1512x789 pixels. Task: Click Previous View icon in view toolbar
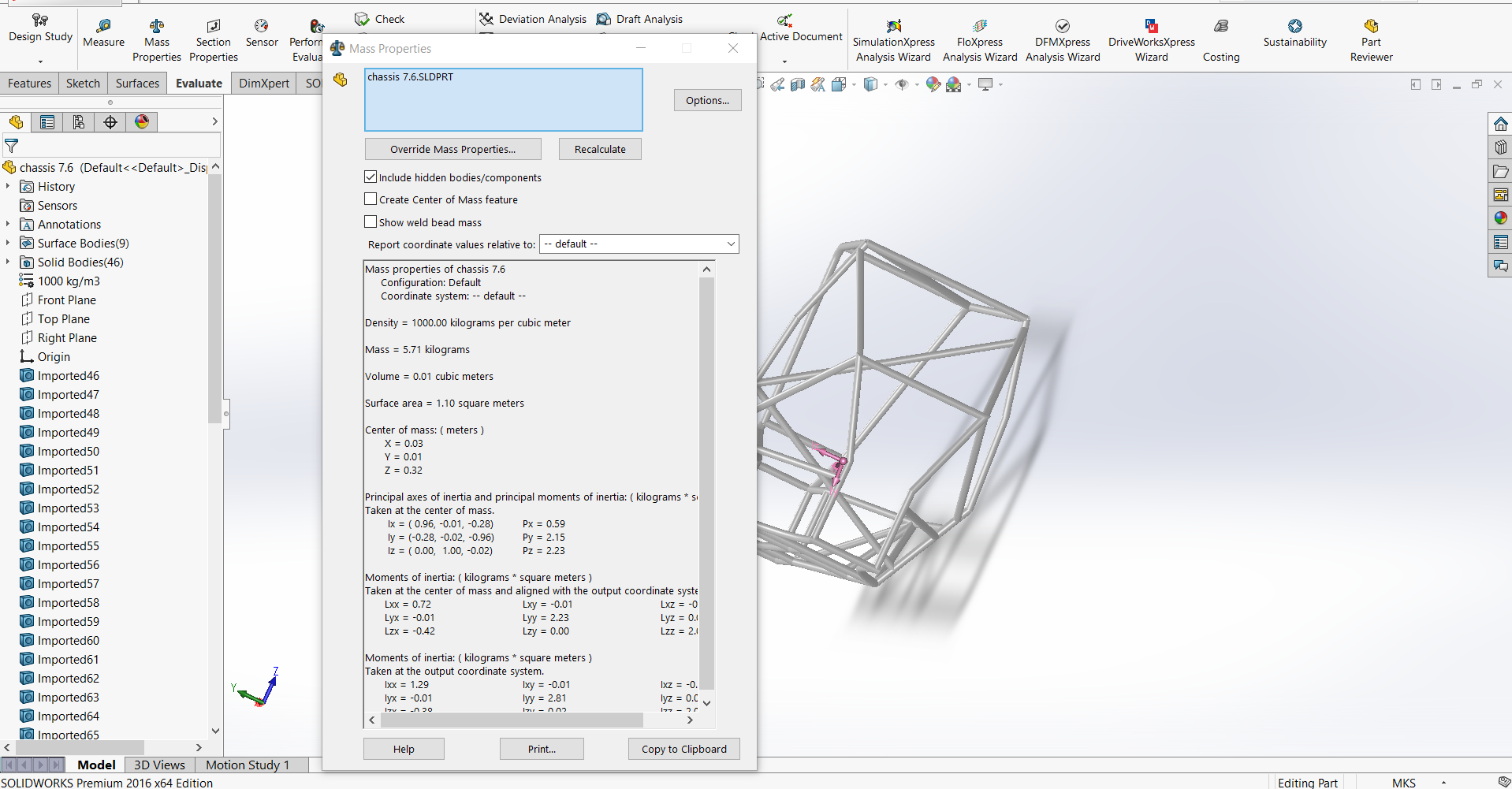pos(778,84)
